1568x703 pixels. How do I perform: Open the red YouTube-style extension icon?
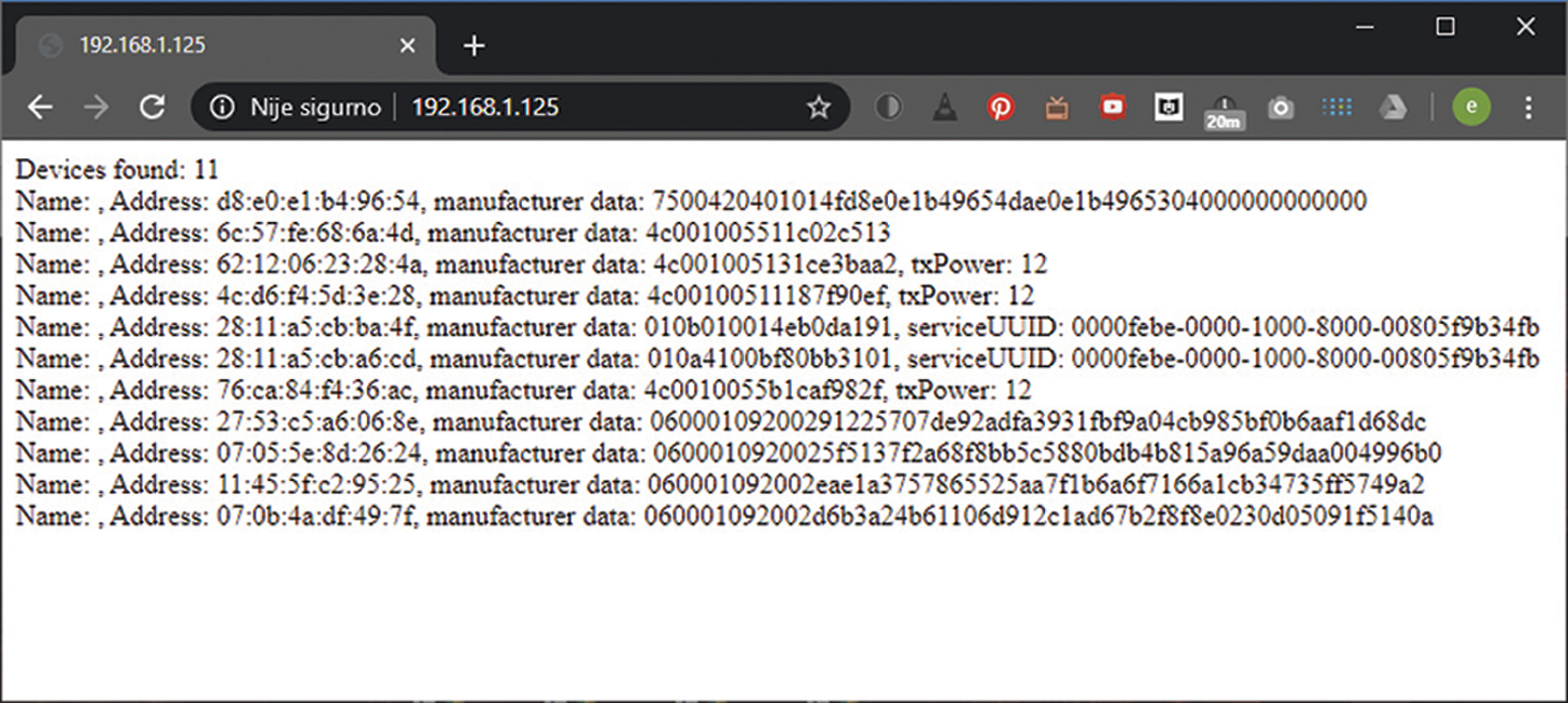[1112, 107]
